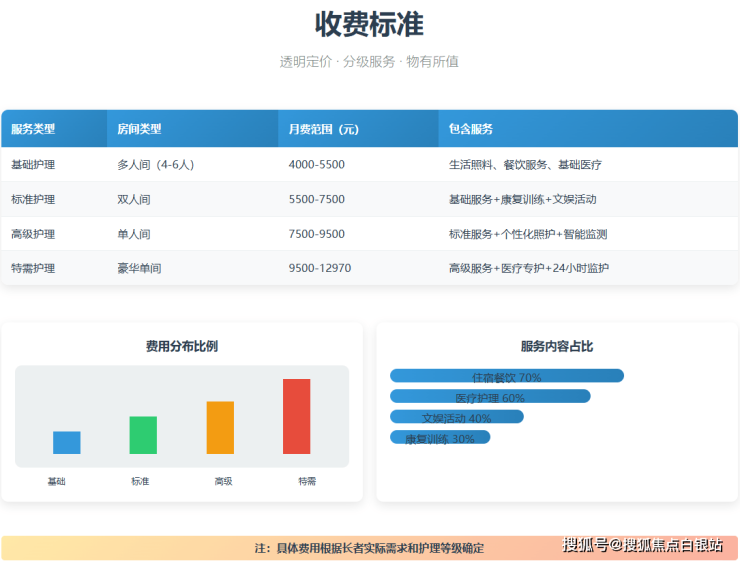
Task: Click the 9500-12970 price cell
Action: (x=319, y=268)
